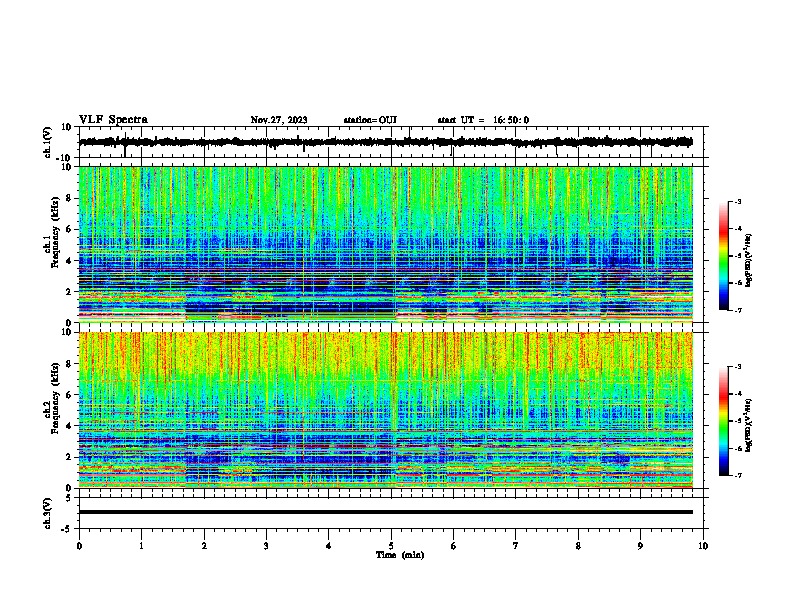This screenshot has width=792, height=612.
Task: Click the "VLF Spectra" title text
Action: [113, 120]
